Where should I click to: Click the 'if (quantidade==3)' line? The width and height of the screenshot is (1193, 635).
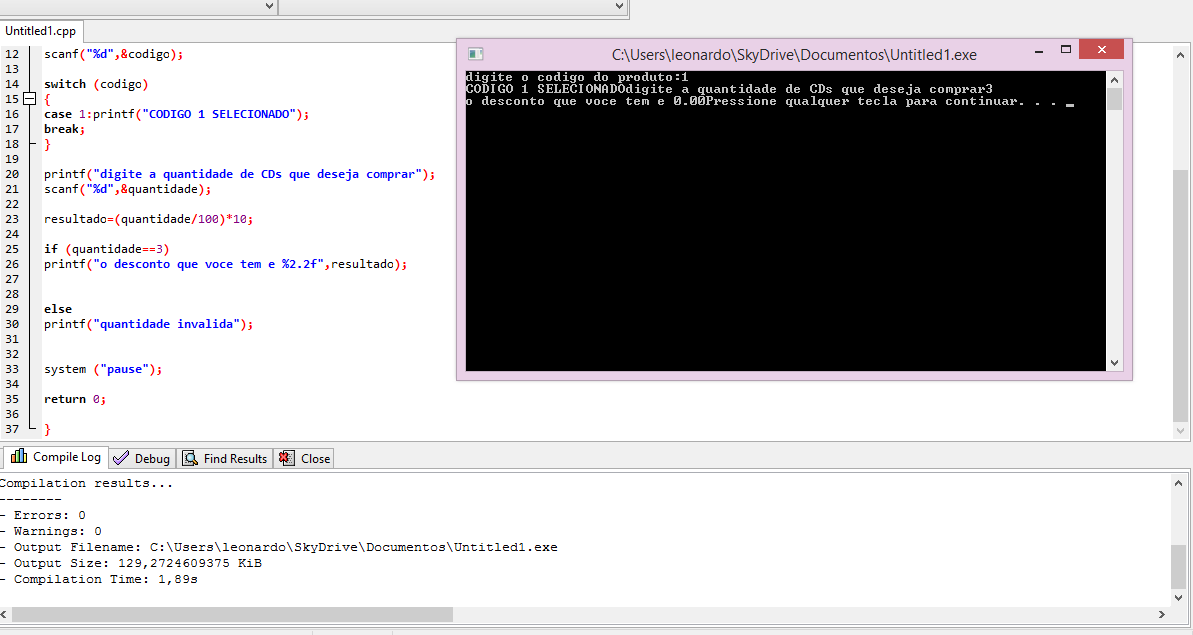click(x=107, y=249)
